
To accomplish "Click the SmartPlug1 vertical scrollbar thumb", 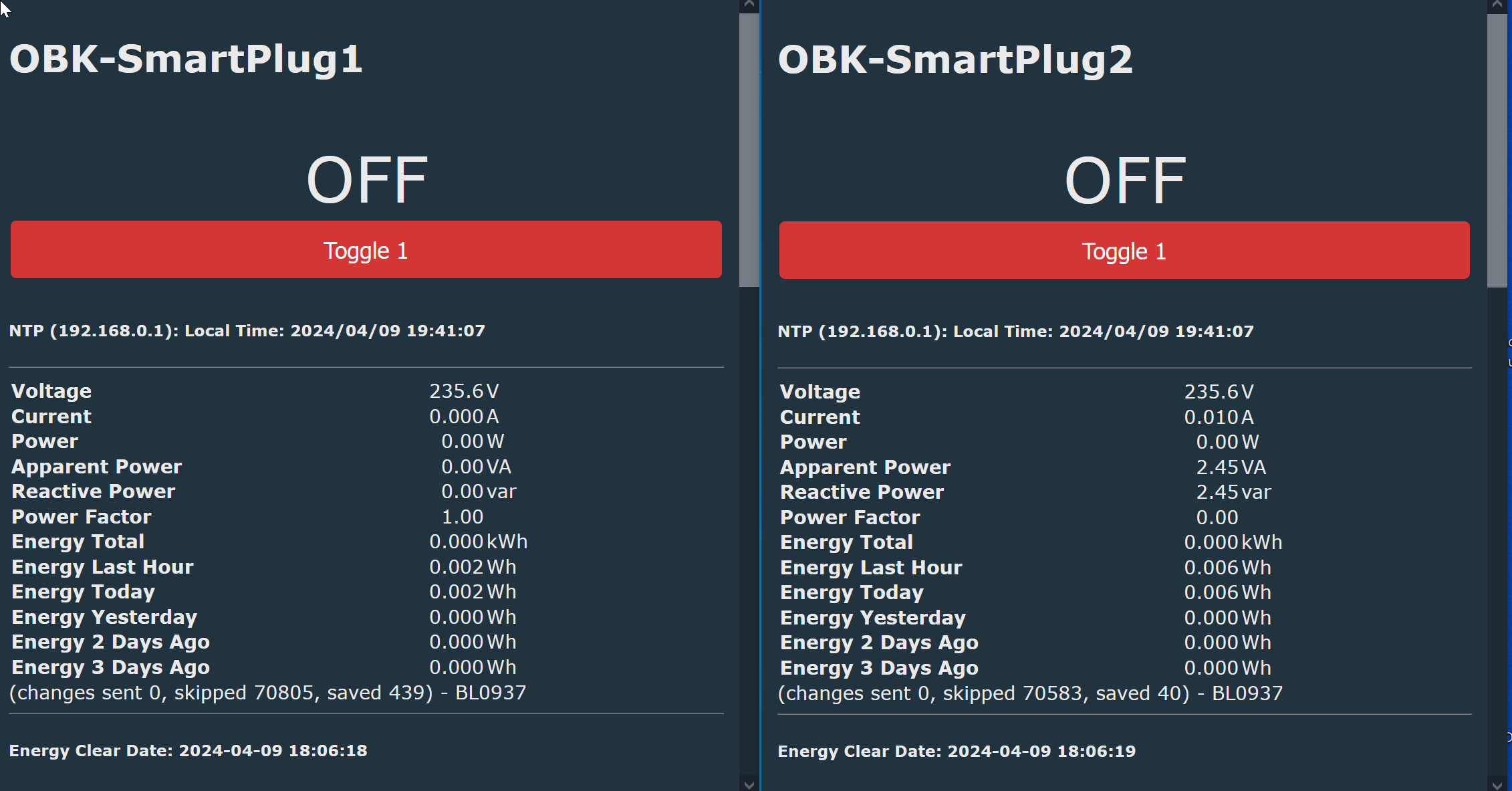I will (749, 150).
